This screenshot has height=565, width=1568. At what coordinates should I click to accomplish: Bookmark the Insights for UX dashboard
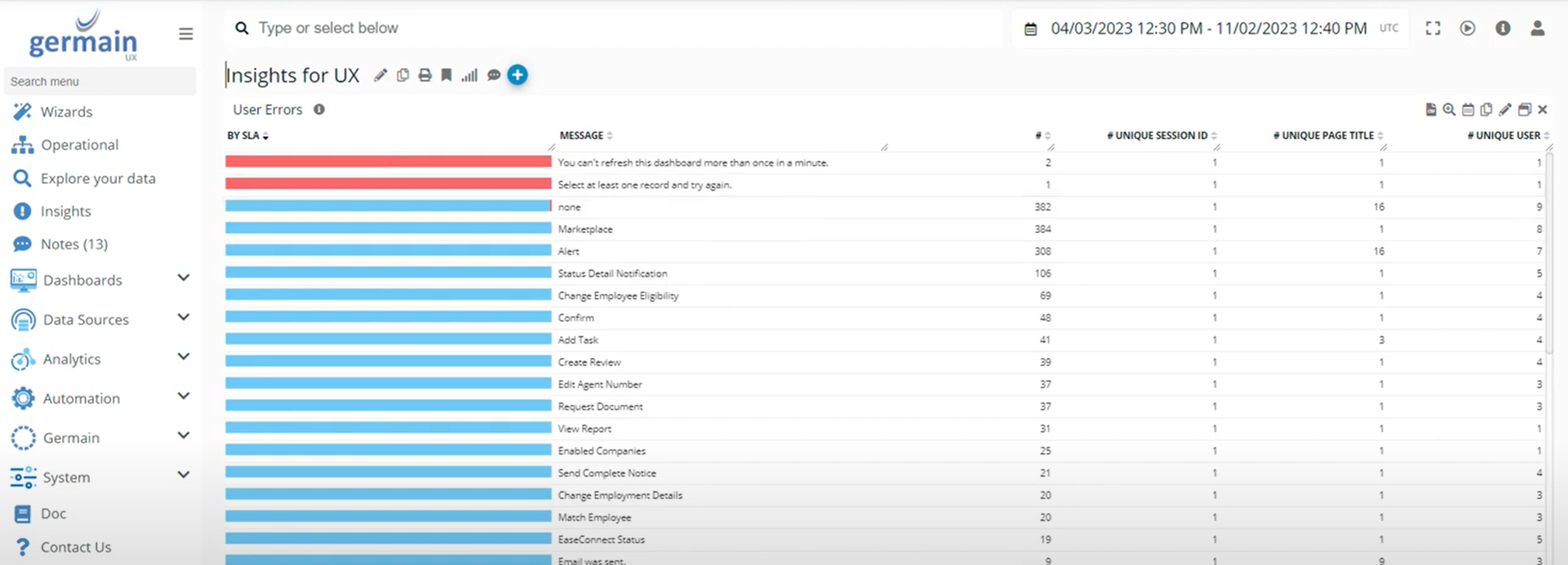click(x=446, y=75)
